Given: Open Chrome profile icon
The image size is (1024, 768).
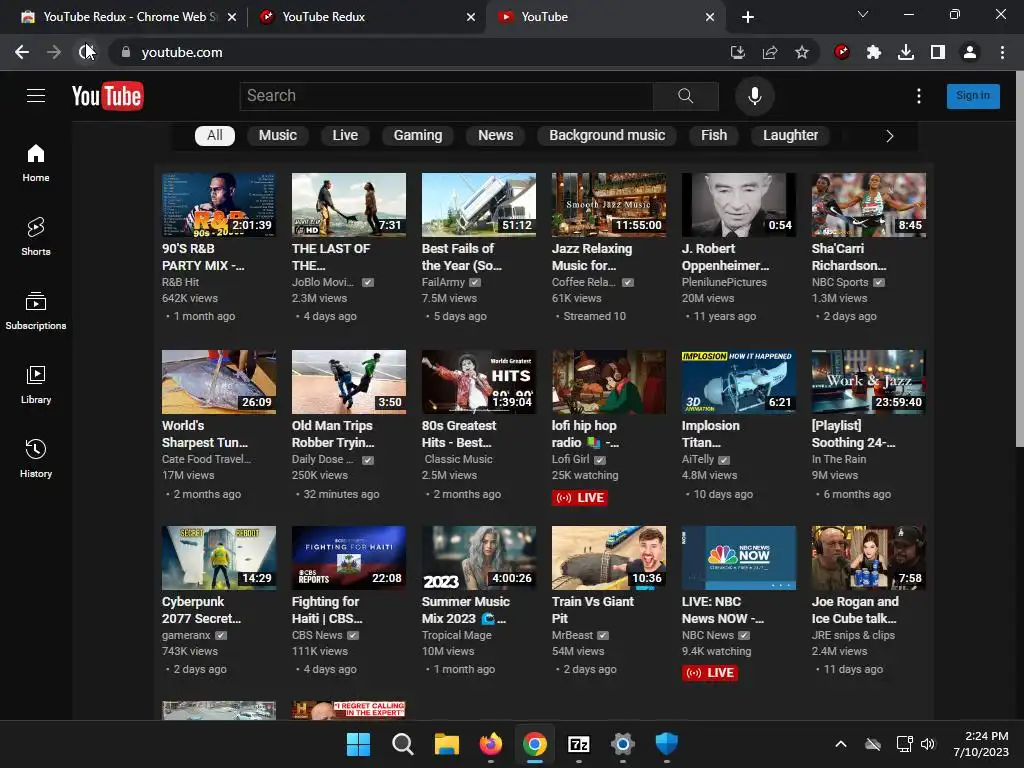Looking at the screenshot, I should [x=970, y=52].
